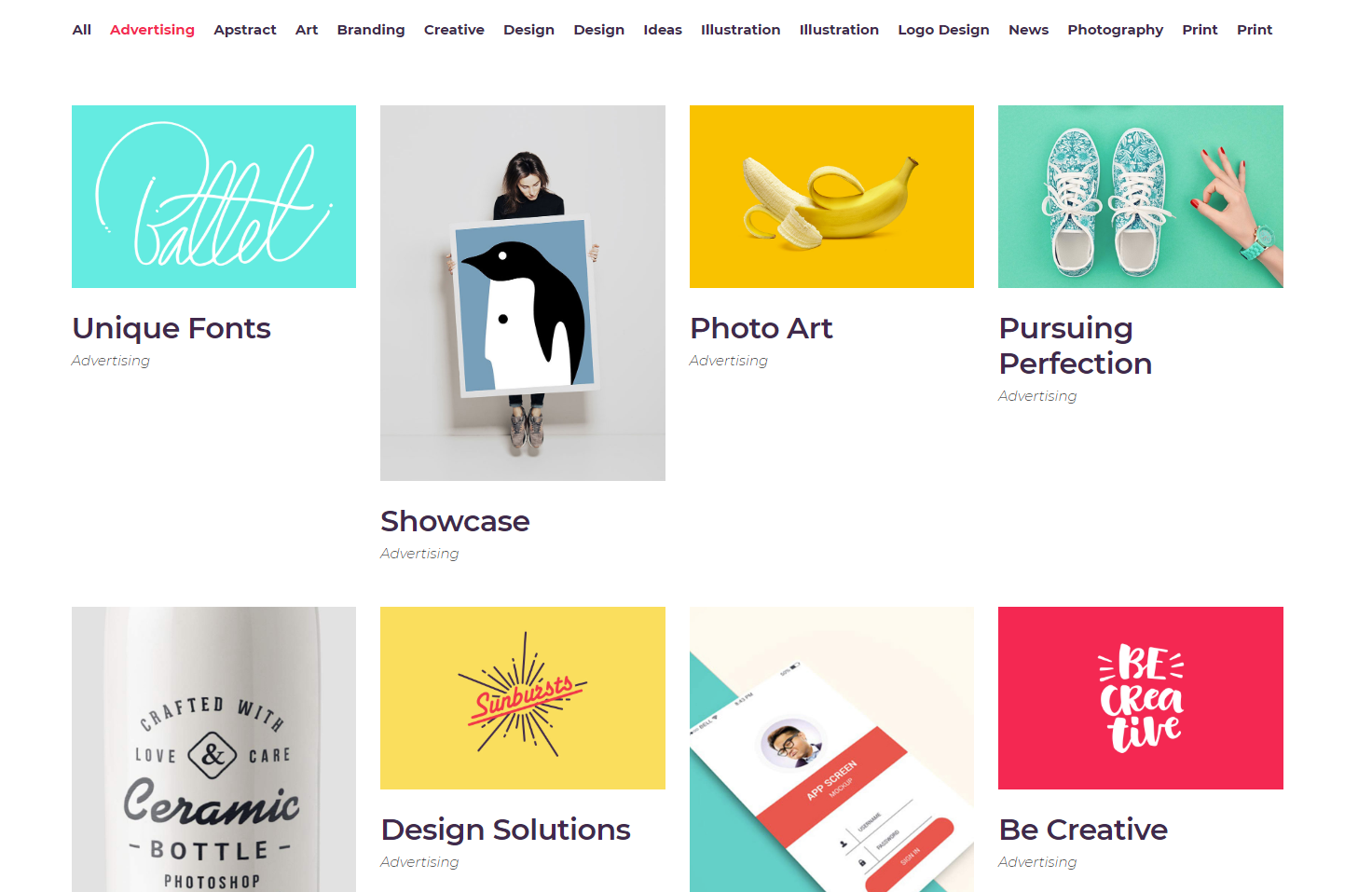This screenshot has width=1372, height=892.
Task: Filter portfolio by Branding
Action: click(x=371, y=30)
